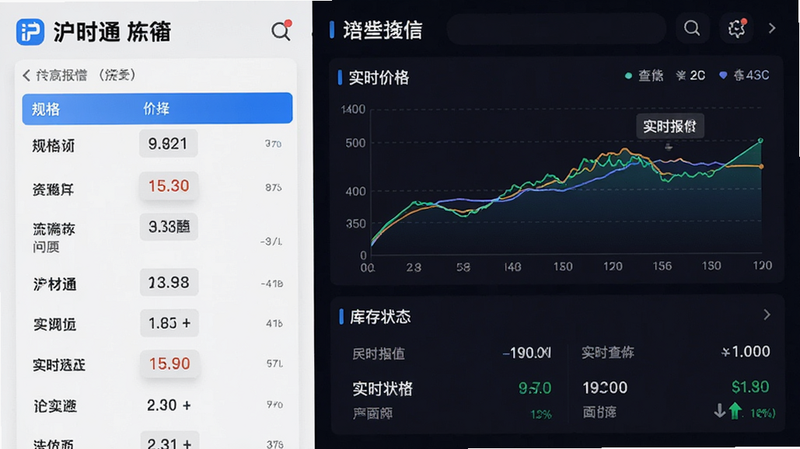Click the 实时状格 label
The image size is (800, 449).
pyautogui.click(x=382, y=389)
